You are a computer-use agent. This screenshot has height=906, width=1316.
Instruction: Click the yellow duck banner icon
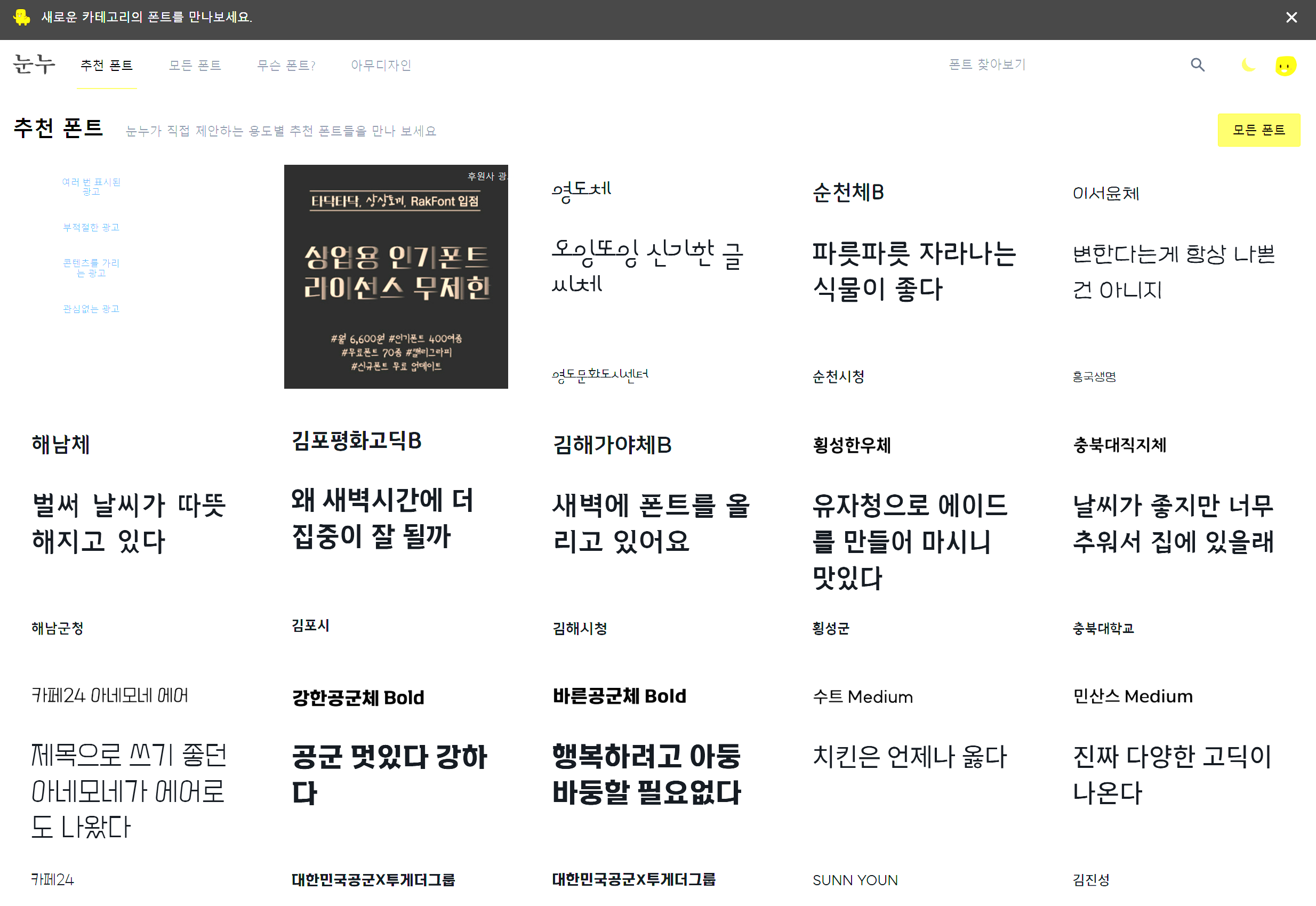pos(21,18)
